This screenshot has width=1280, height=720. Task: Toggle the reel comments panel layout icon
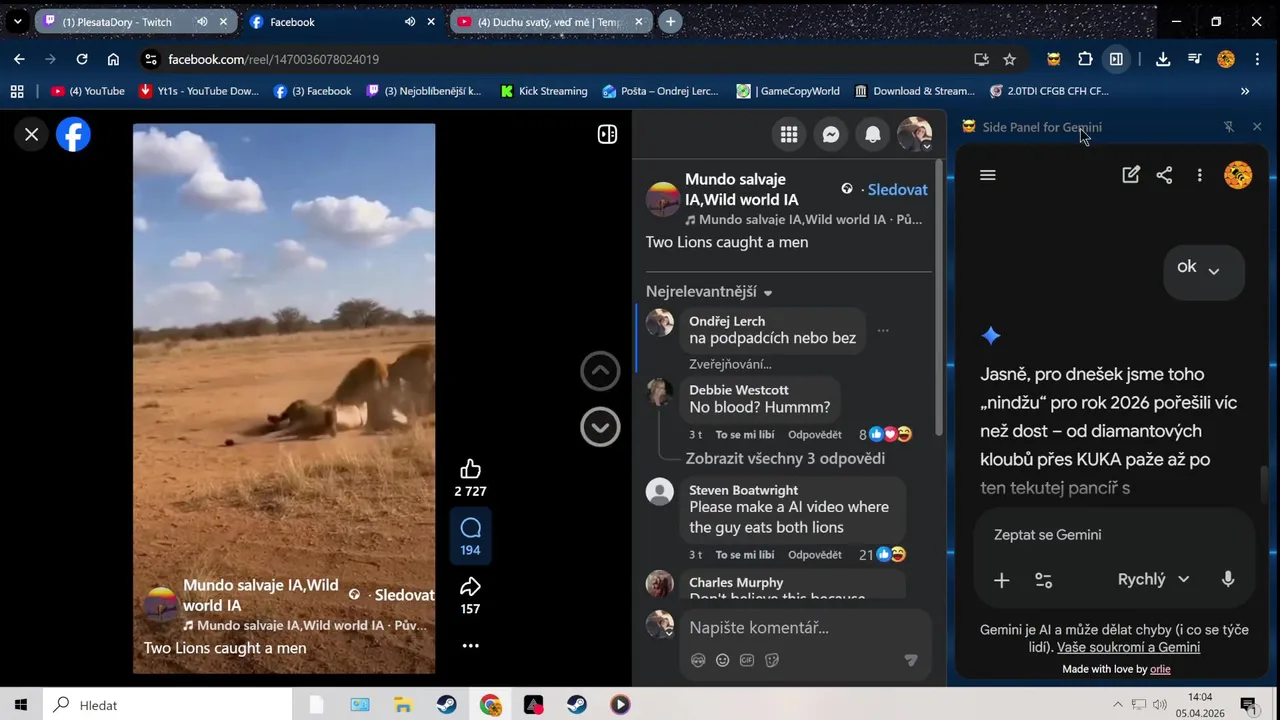click(x=607, y=135)
